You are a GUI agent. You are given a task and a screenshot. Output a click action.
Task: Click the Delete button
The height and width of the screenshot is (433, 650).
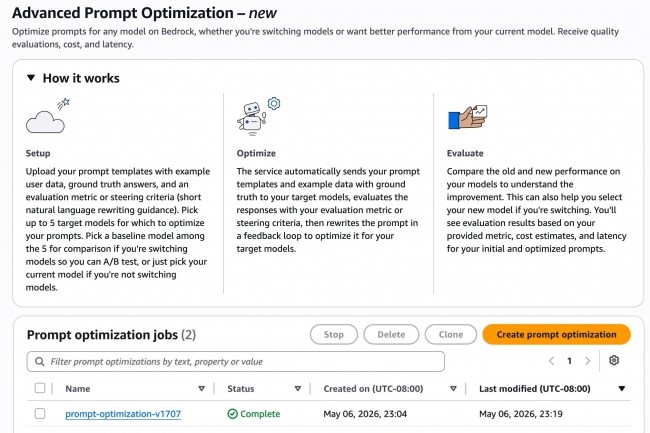pyautogui.click(x=391, y=334)
